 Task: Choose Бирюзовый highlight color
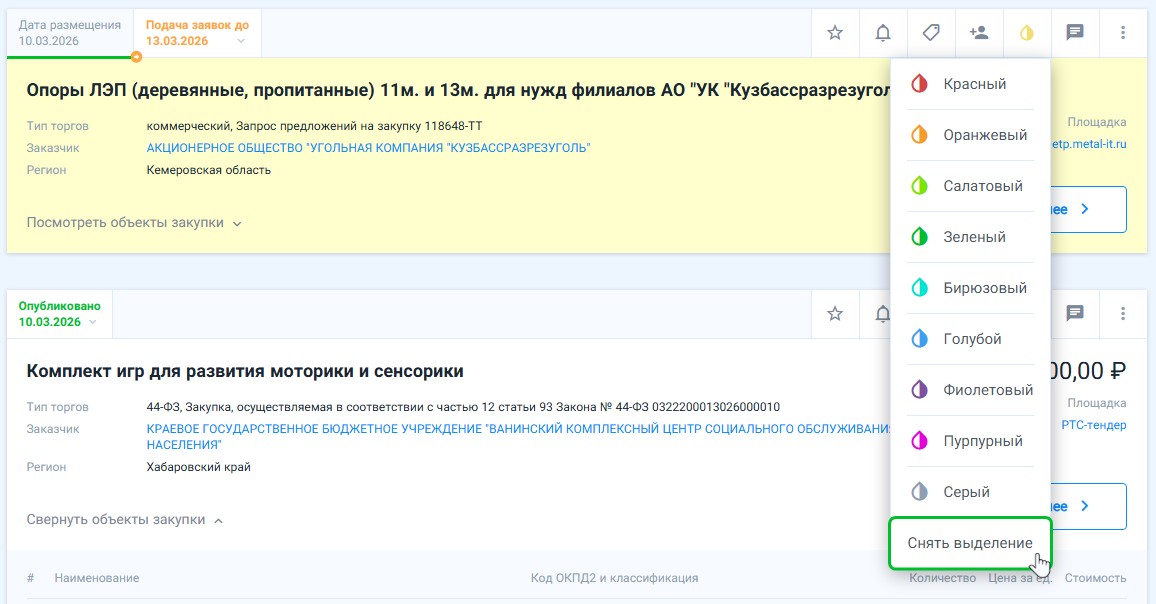pos(970,288)
